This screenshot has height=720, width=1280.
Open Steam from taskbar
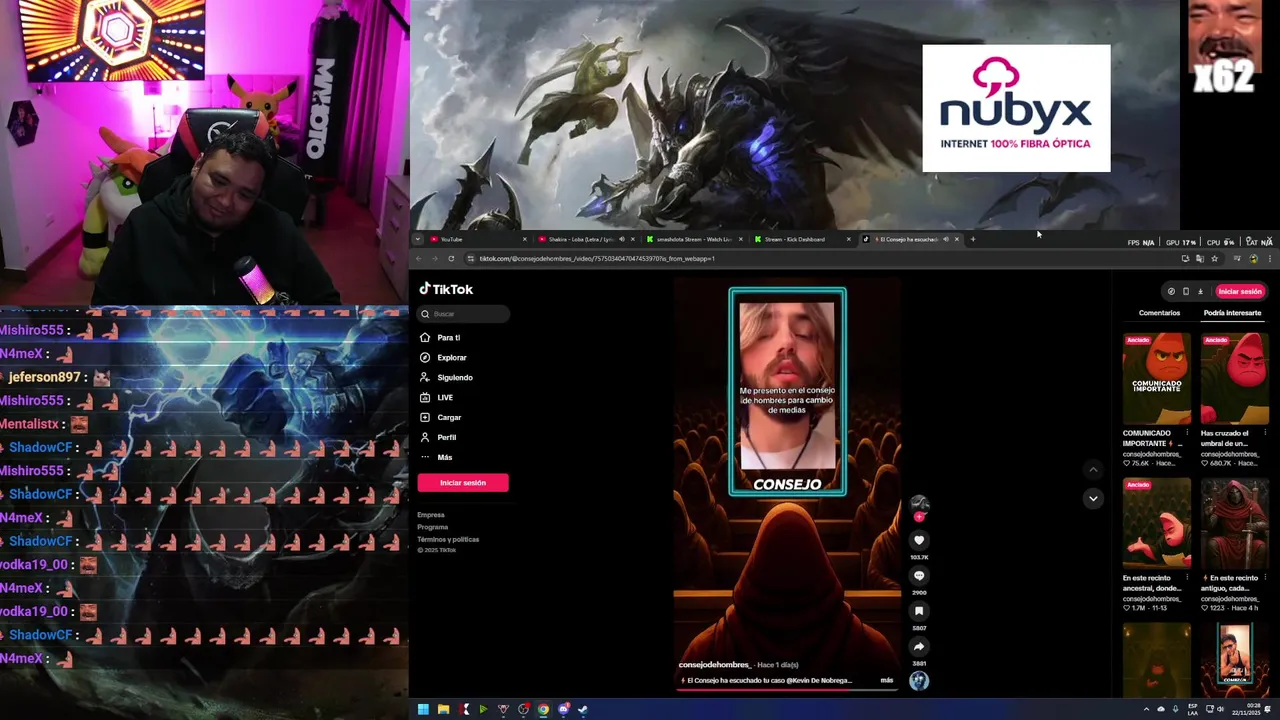tap(583, 710)
